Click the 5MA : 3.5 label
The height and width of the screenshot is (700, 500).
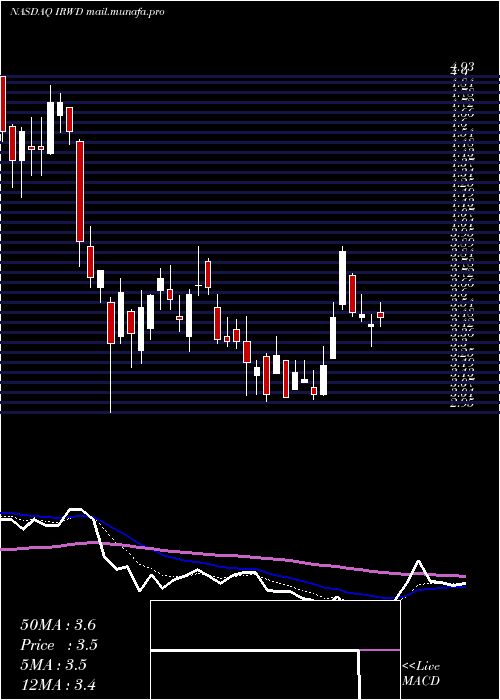coord(54,665)
